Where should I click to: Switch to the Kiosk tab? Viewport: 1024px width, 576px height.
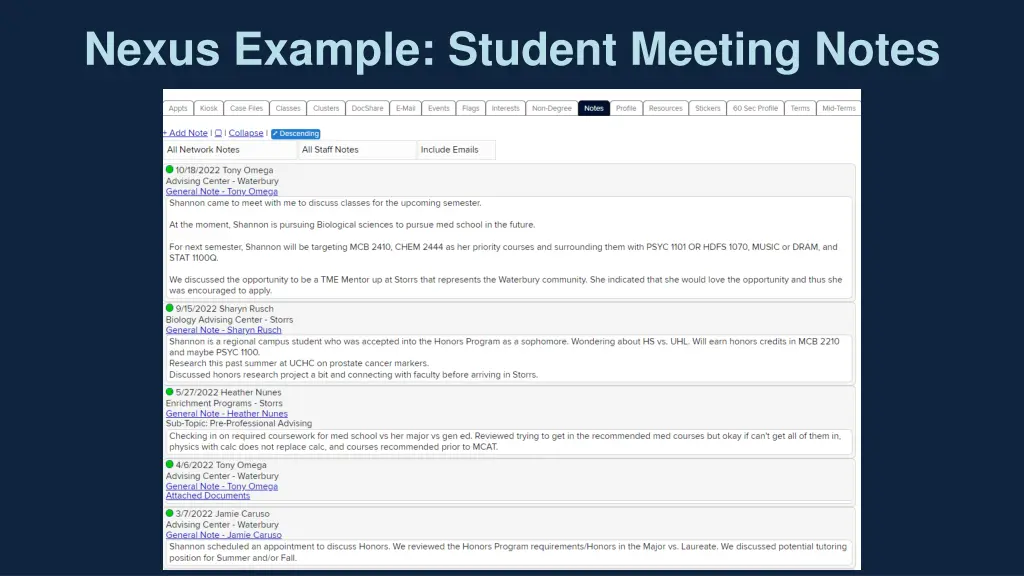tap(208, 108)
